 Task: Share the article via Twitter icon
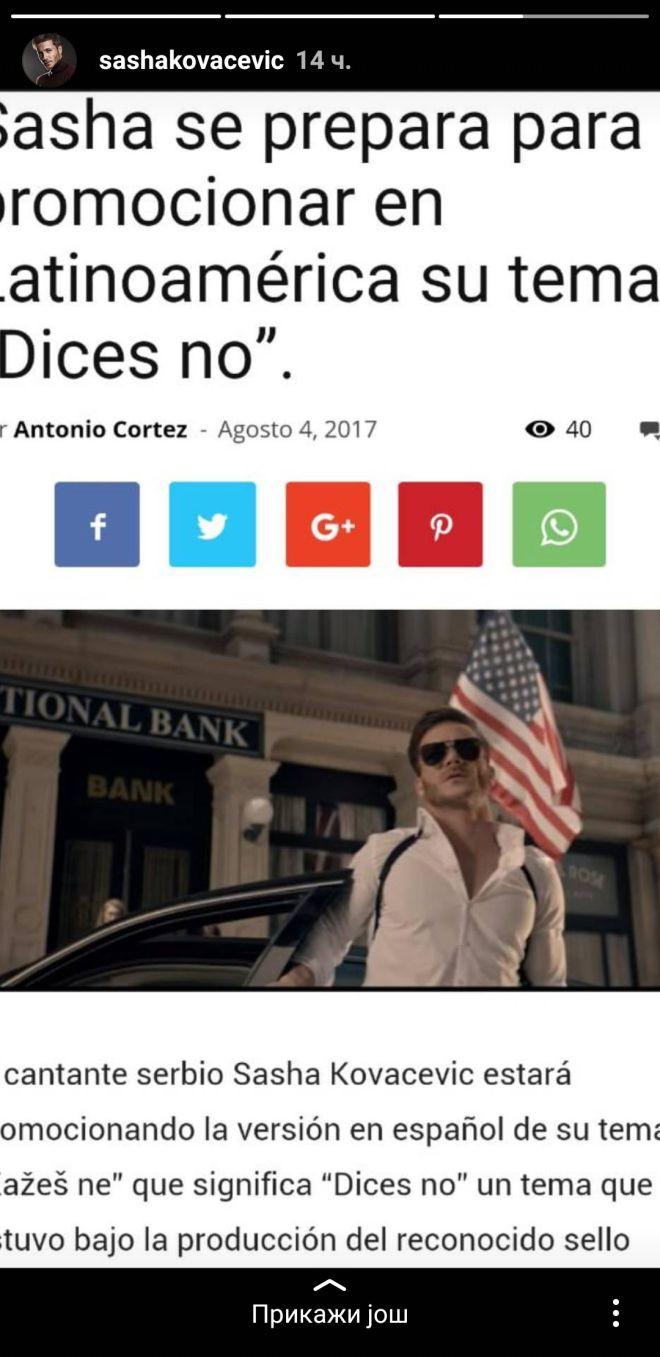coord(212,524)
